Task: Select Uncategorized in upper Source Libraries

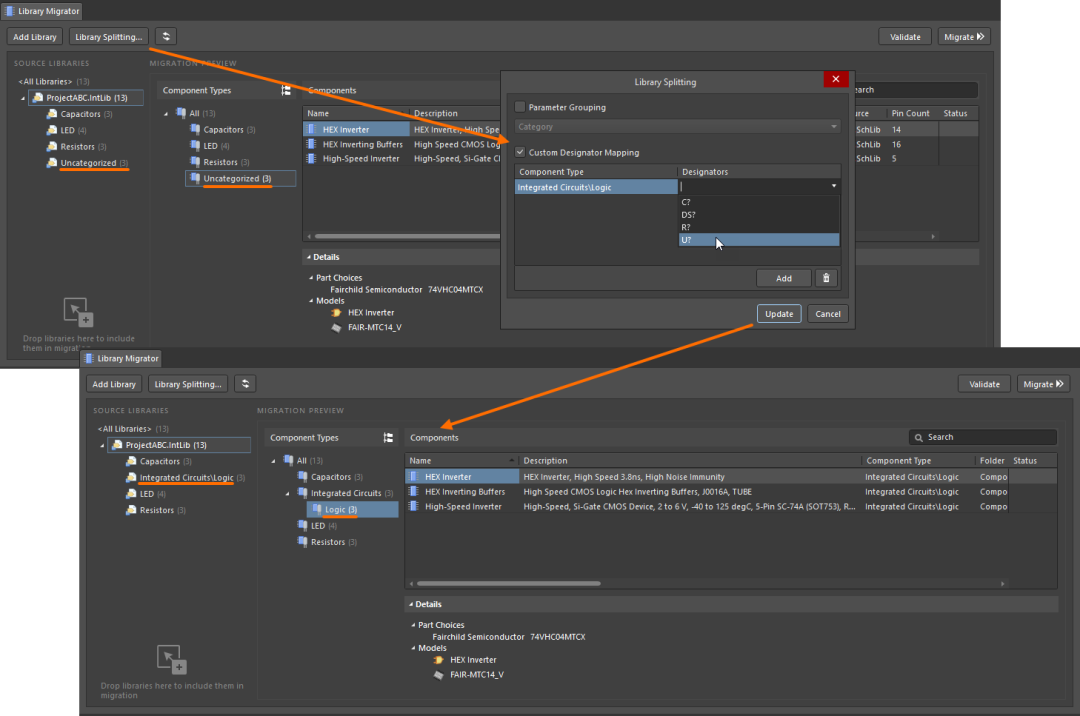Action: click(x=88, y=163)
